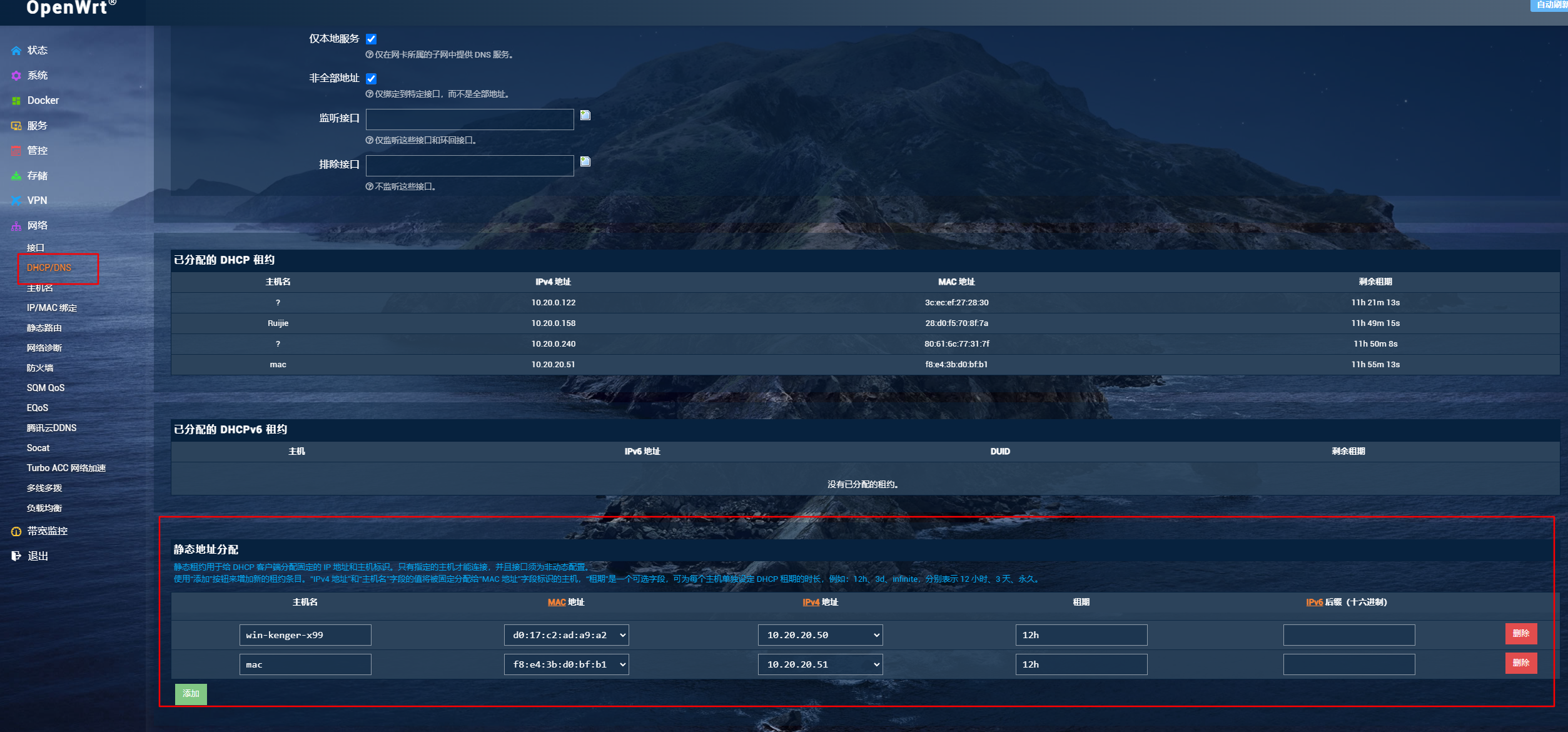Click the 存储 storage icon
1568x732 pixels.
16,176
